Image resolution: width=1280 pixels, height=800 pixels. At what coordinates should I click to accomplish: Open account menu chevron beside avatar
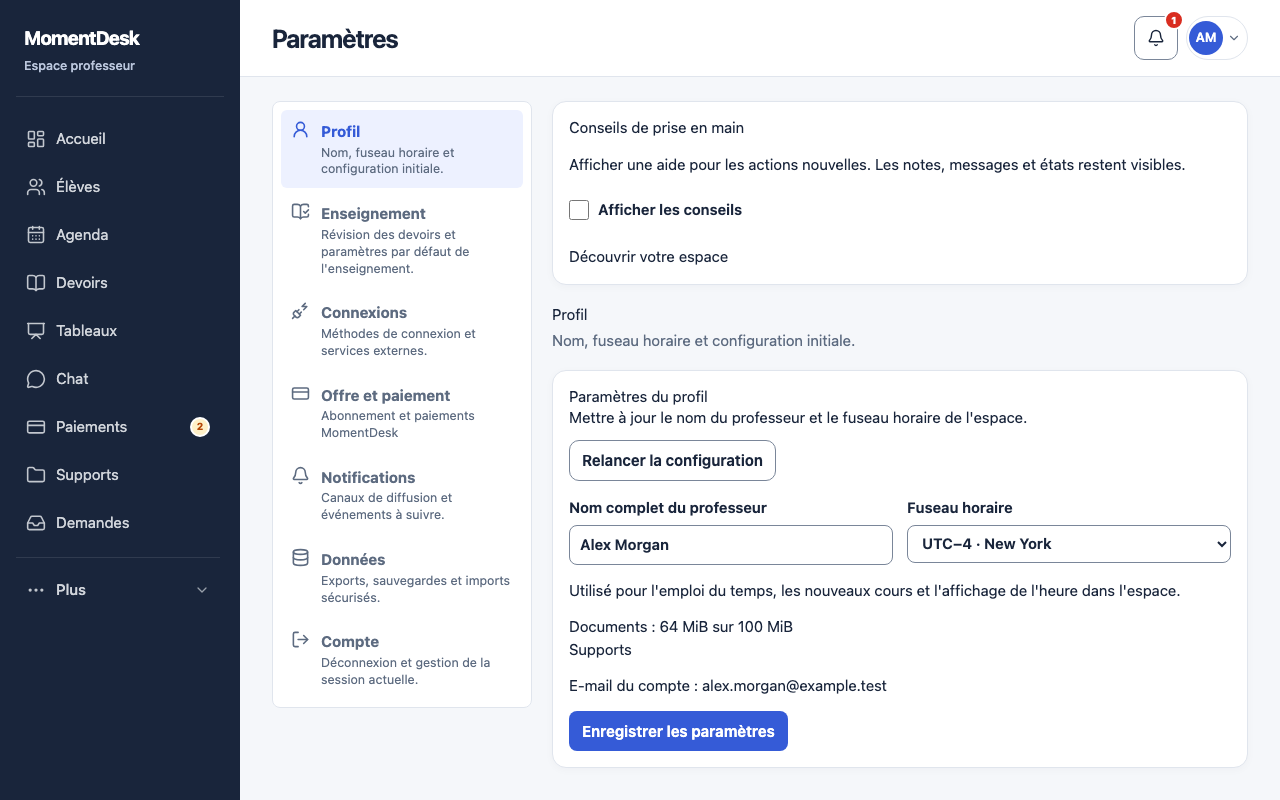(1234, 38)
